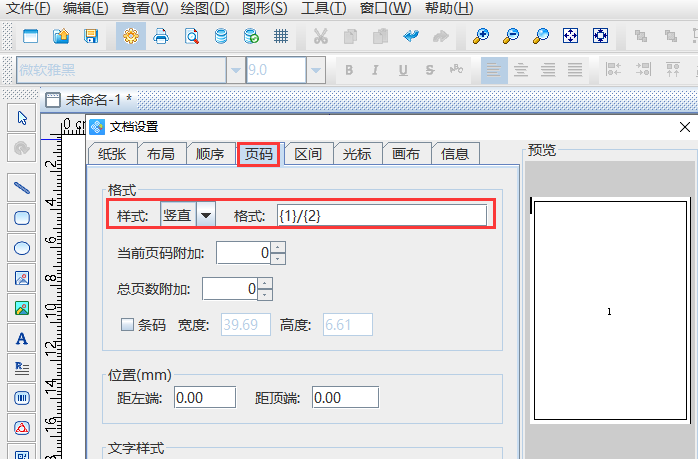Select the triangle shape tool in circle
698x459 pixels.
[22, 428]
